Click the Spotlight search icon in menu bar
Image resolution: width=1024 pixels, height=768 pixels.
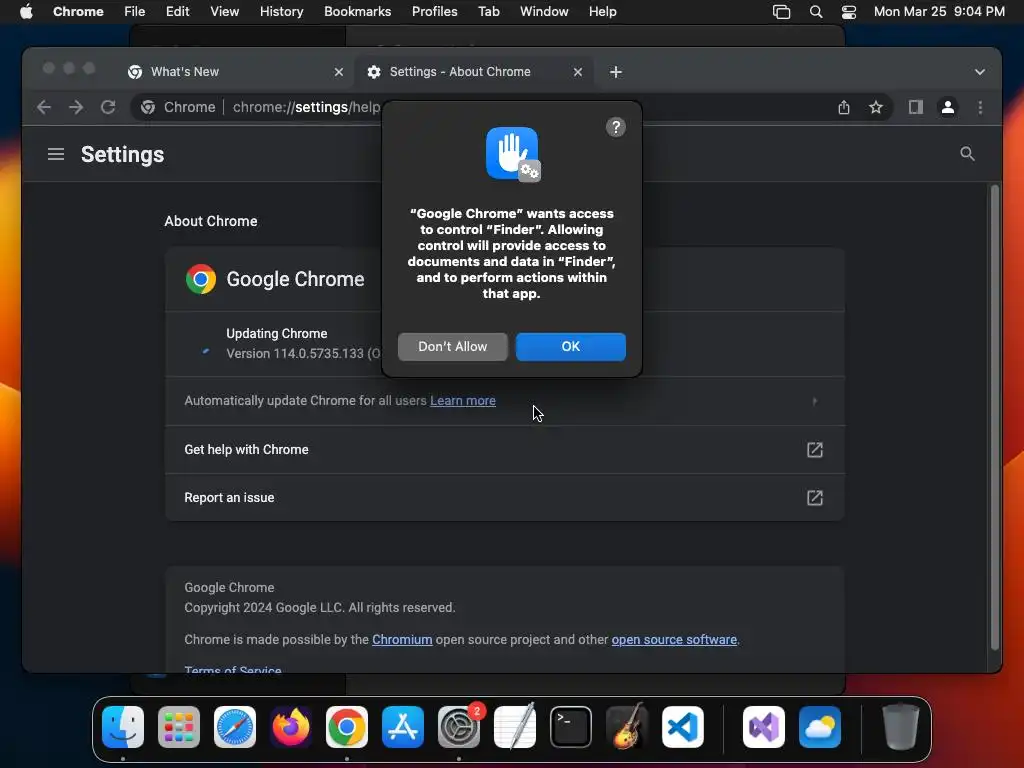click(x=816, y=12)
